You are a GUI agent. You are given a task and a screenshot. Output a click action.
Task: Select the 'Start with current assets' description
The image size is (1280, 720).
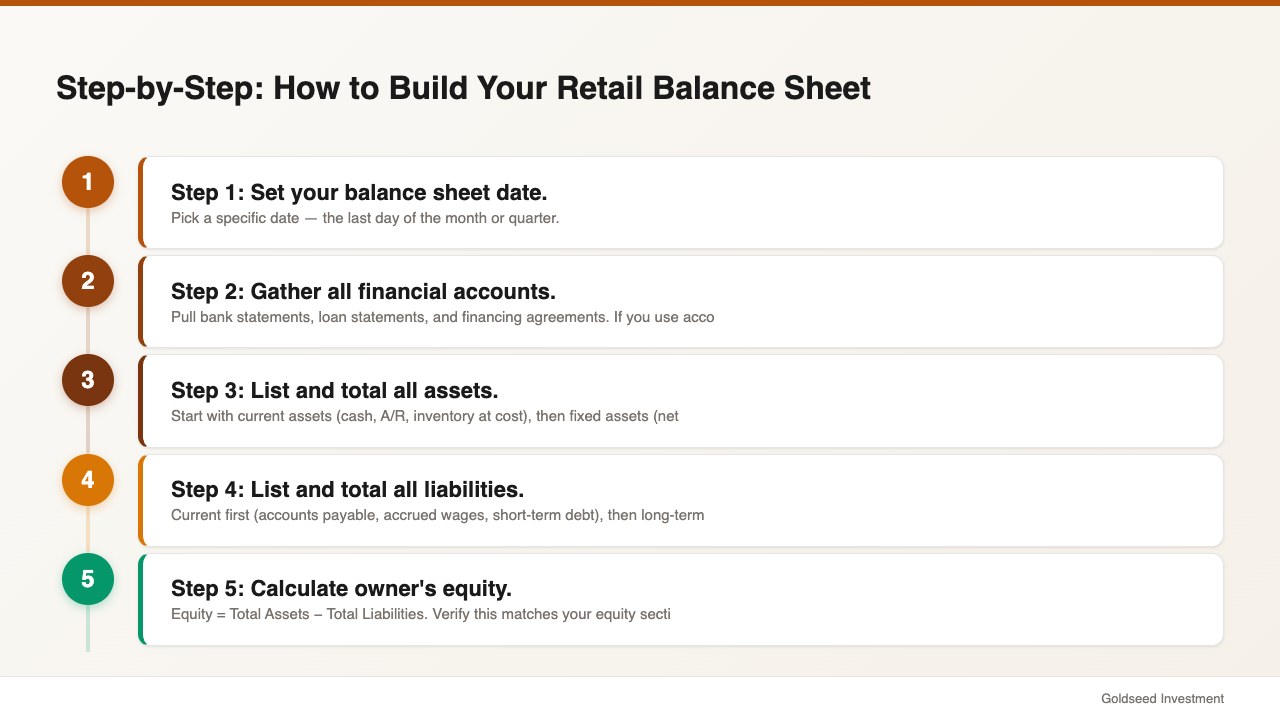(x=425, y=416)
